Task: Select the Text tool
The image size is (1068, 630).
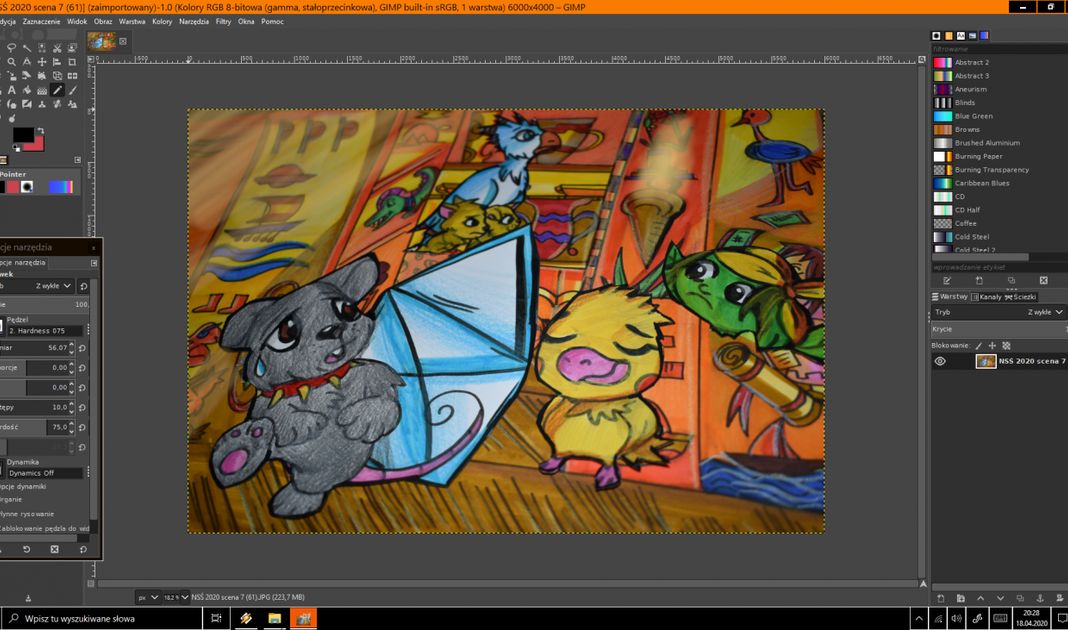Action: tap(12, 90)
